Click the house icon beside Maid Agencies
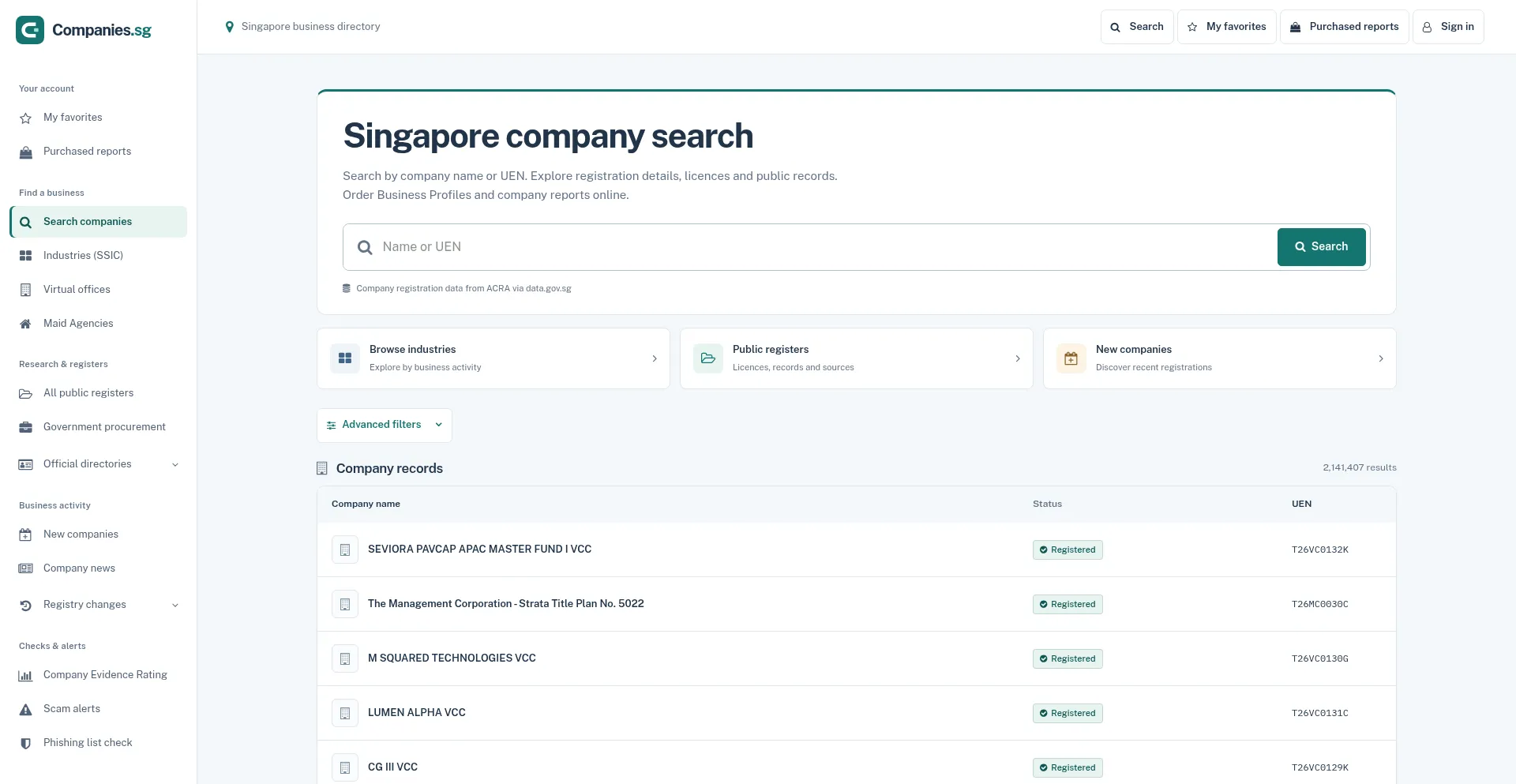This screenshot has height=784, width=1516. (x=26, y=324)
